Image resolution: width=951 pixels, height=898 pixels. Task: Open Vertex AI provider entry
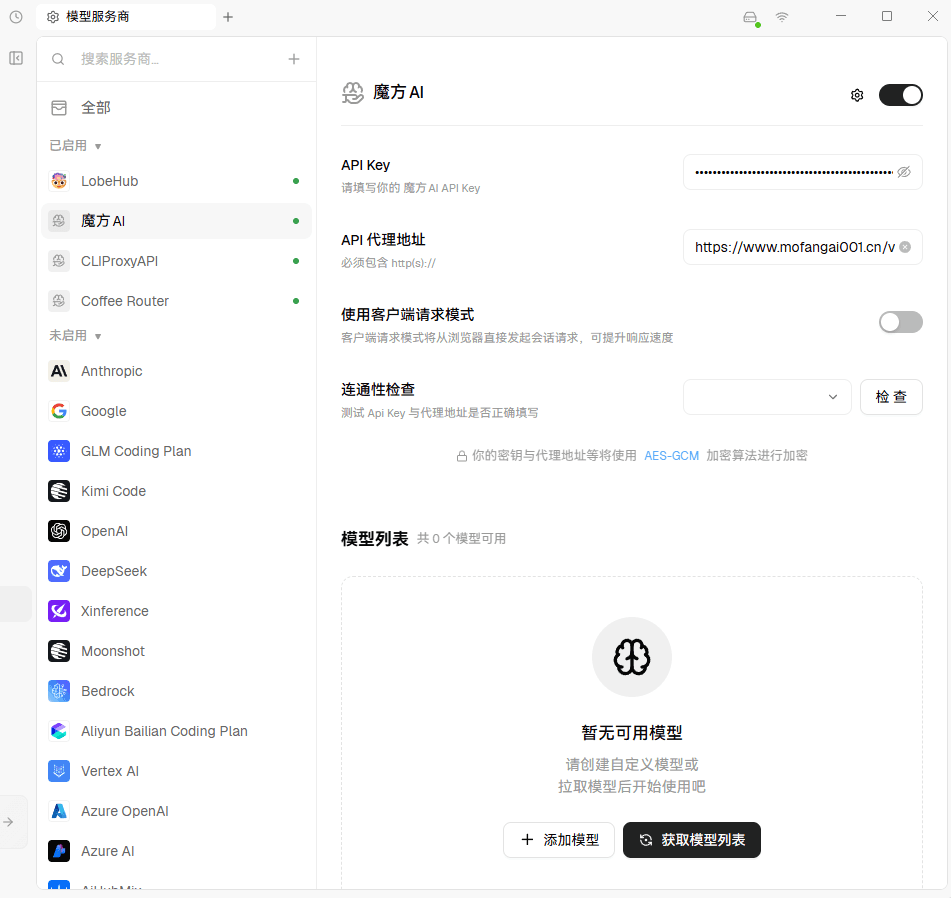[x=176, y=771]
